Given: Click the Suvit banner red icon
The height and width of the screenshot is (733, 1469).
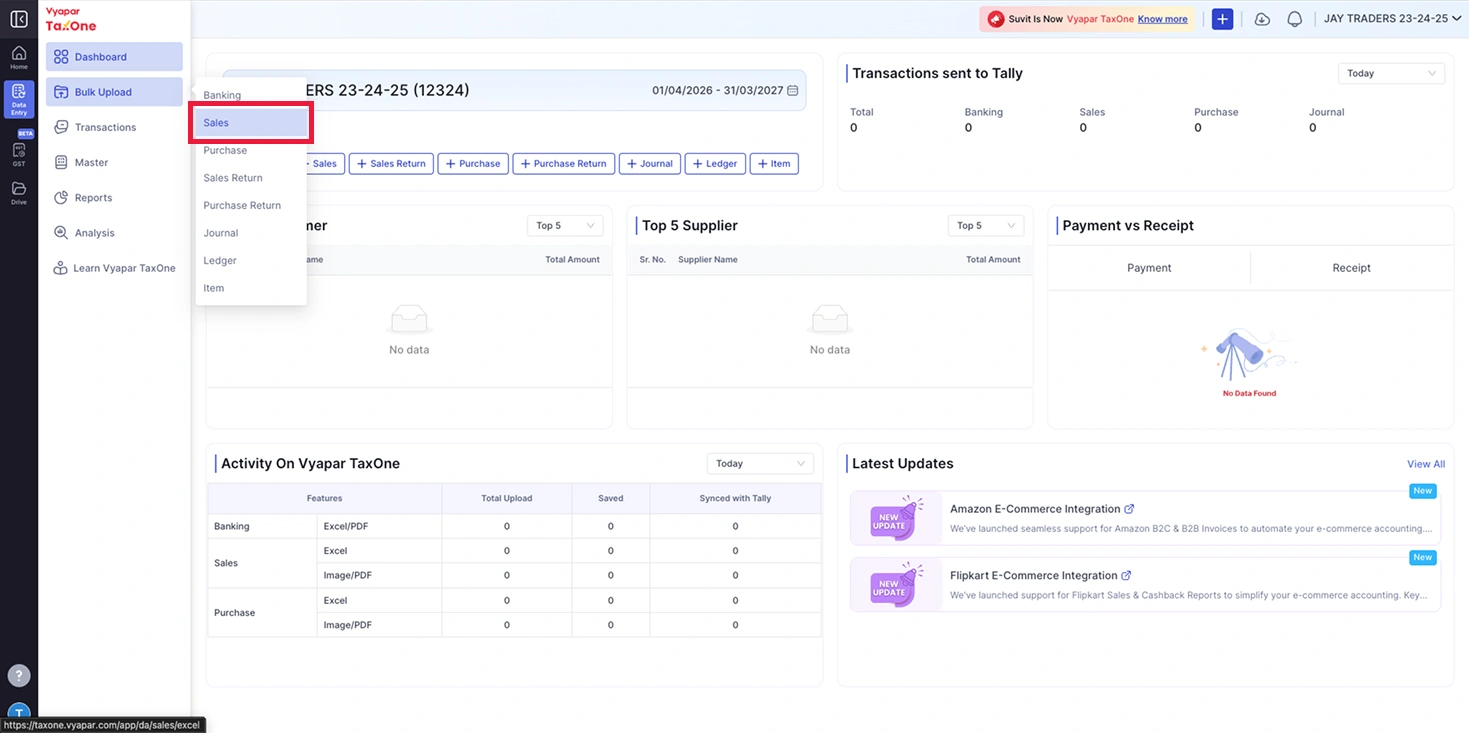Looking at the screenshot, I should pos(996,19).
